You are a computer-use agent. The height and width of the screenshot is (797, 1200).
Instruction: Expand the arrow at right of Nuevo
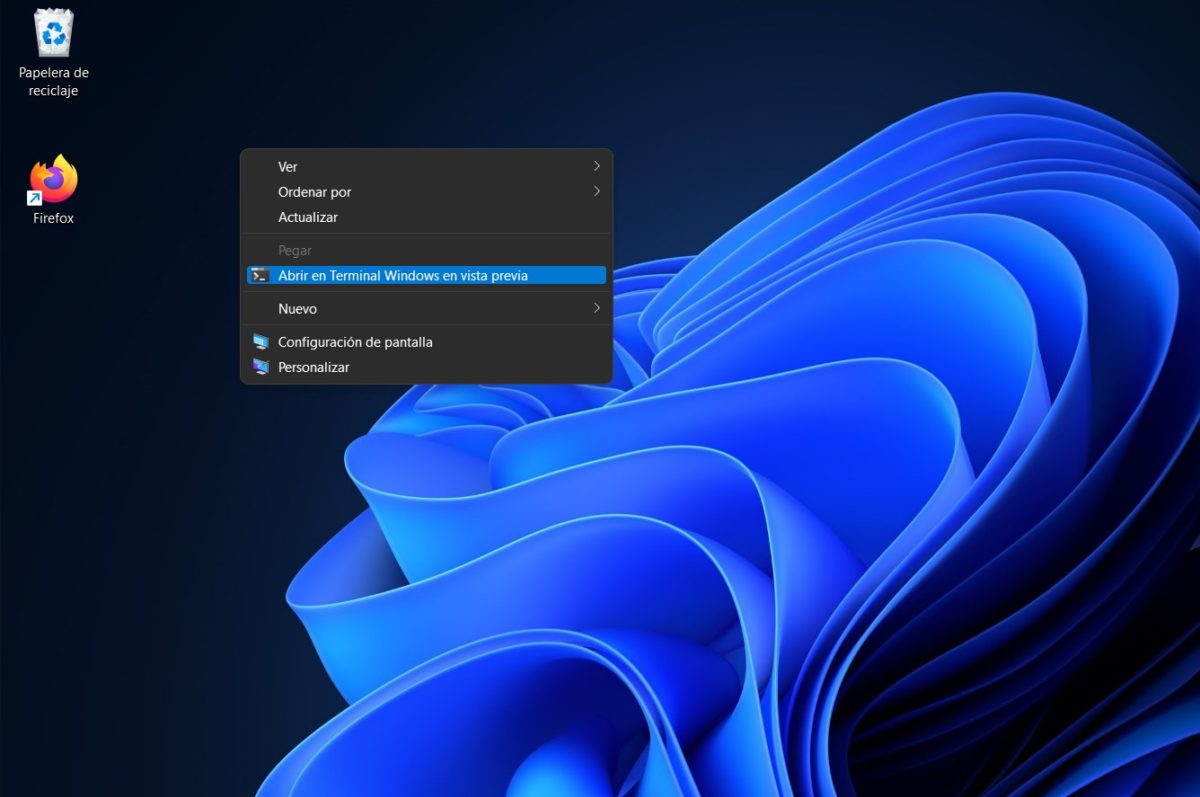(x=597, y=308)
